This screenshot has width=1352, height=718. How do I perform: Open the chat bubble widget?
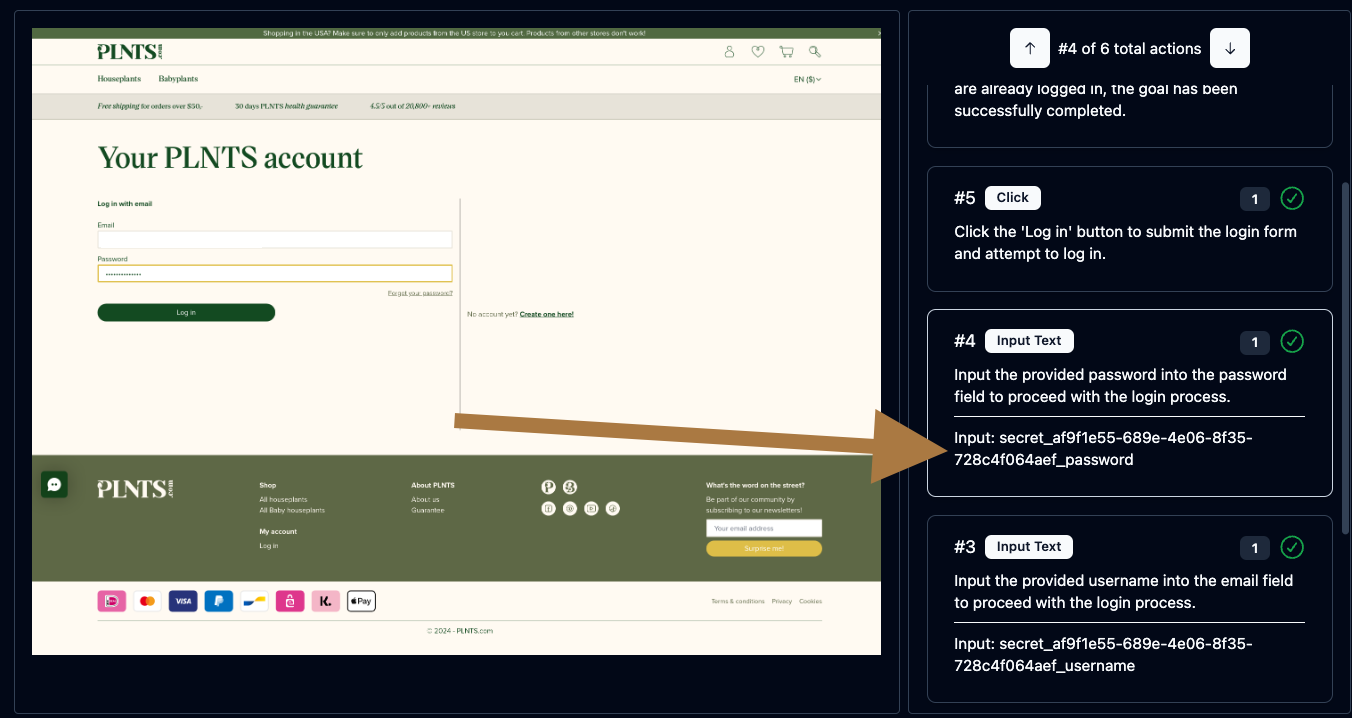coord(54,484)
